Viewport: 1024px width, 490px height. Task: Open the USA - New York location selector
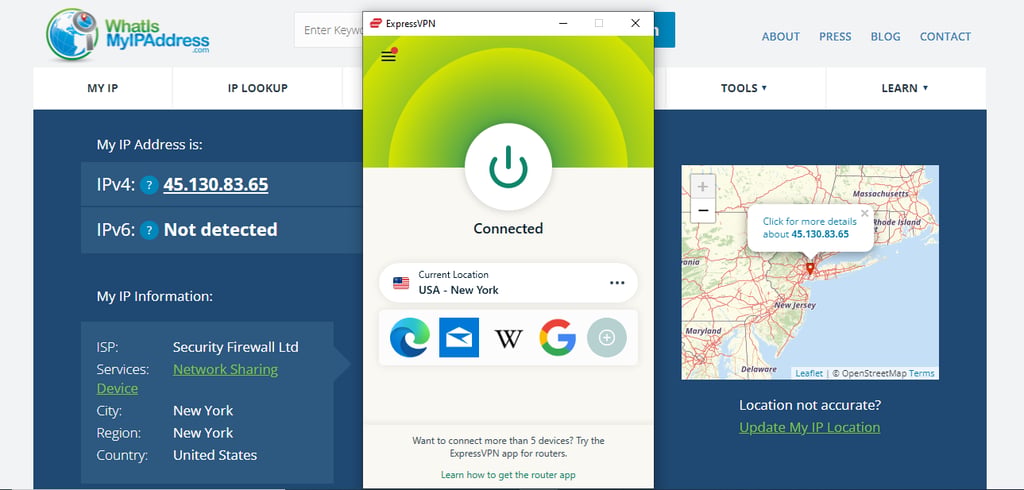(x=508, y=283)
